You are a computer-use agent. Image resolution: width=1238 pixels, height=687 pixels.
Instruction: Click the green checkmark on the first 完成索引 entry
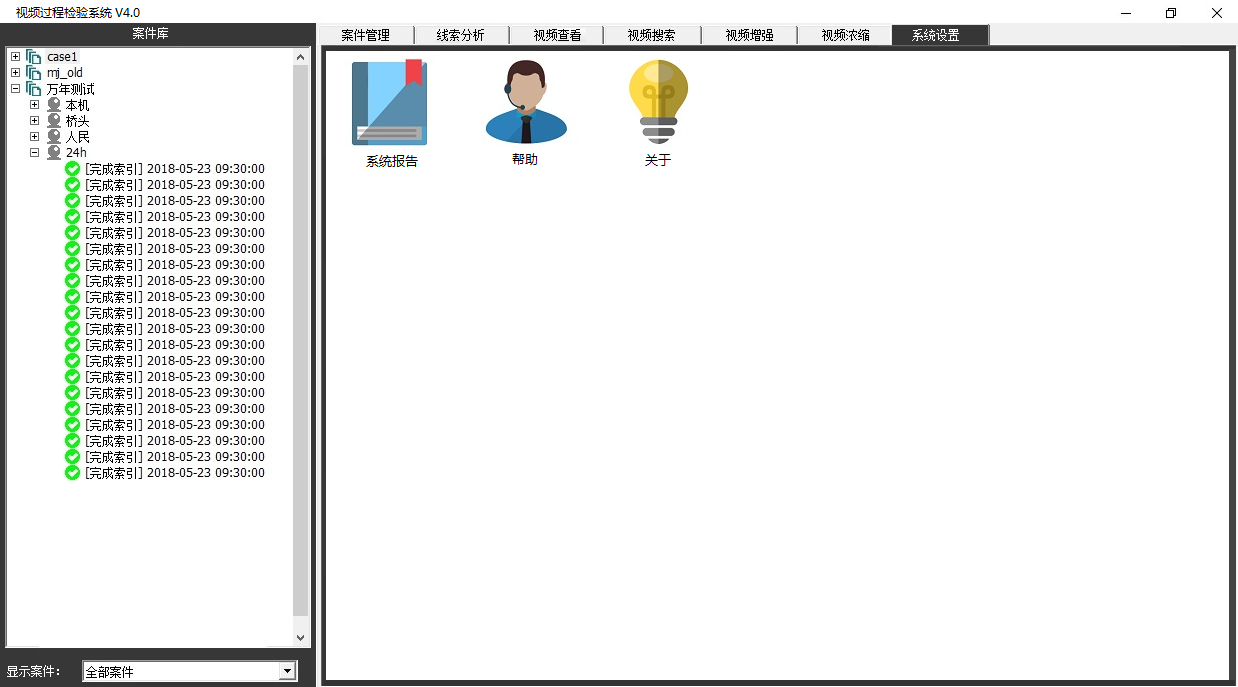click(x=71, y=168)
